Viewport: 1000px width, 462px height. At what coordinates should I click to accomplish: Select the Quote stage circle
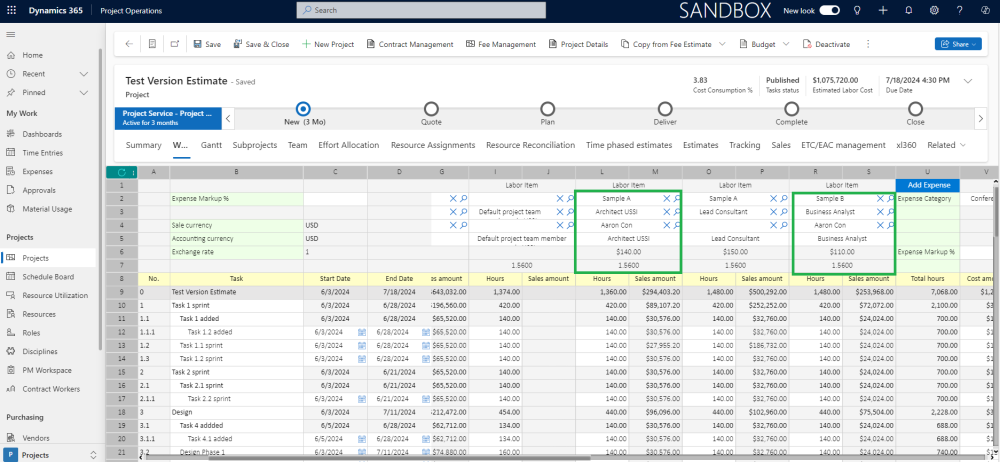431,108
